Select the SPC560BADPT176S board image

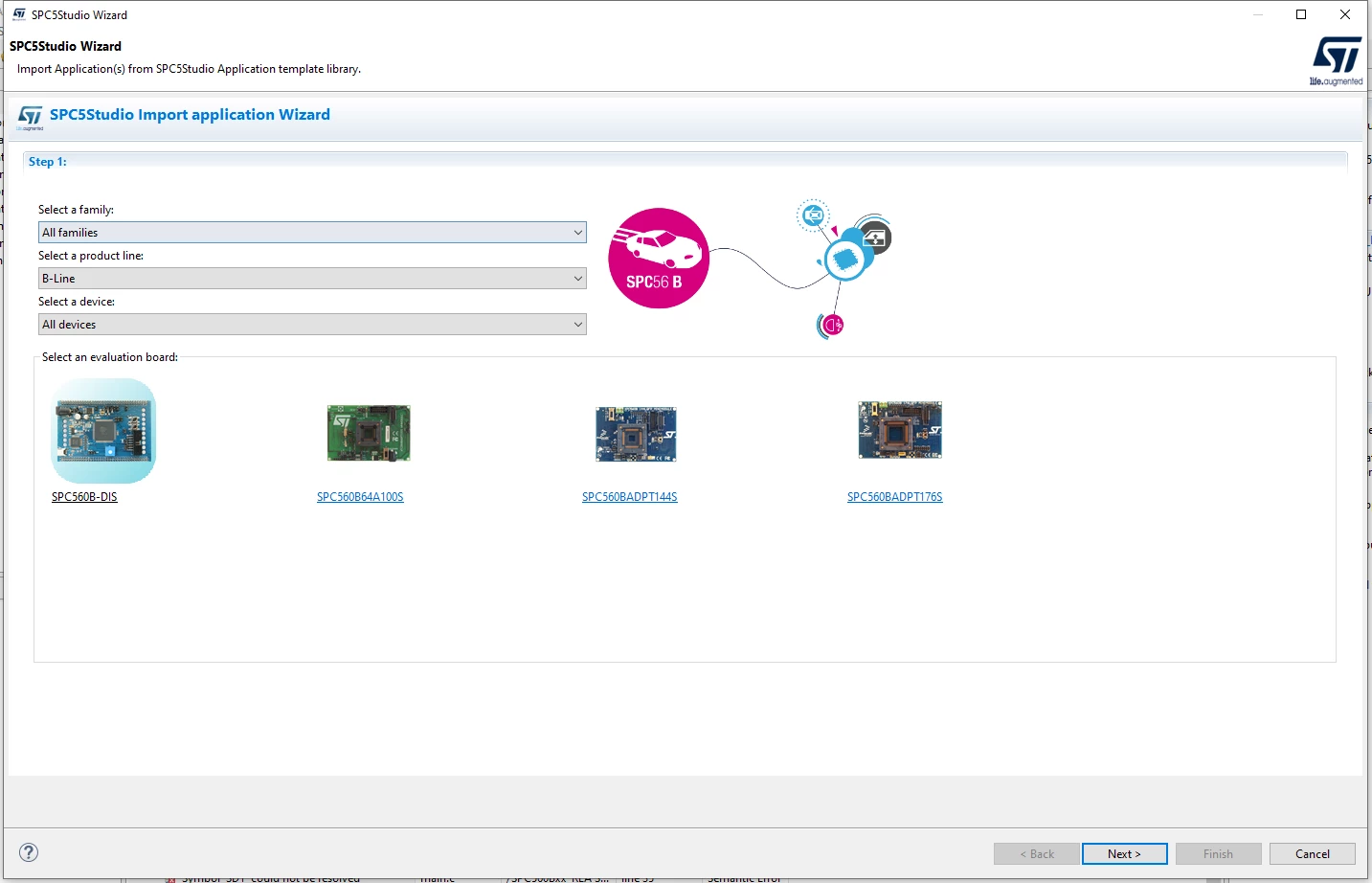[x=900, y=430]
